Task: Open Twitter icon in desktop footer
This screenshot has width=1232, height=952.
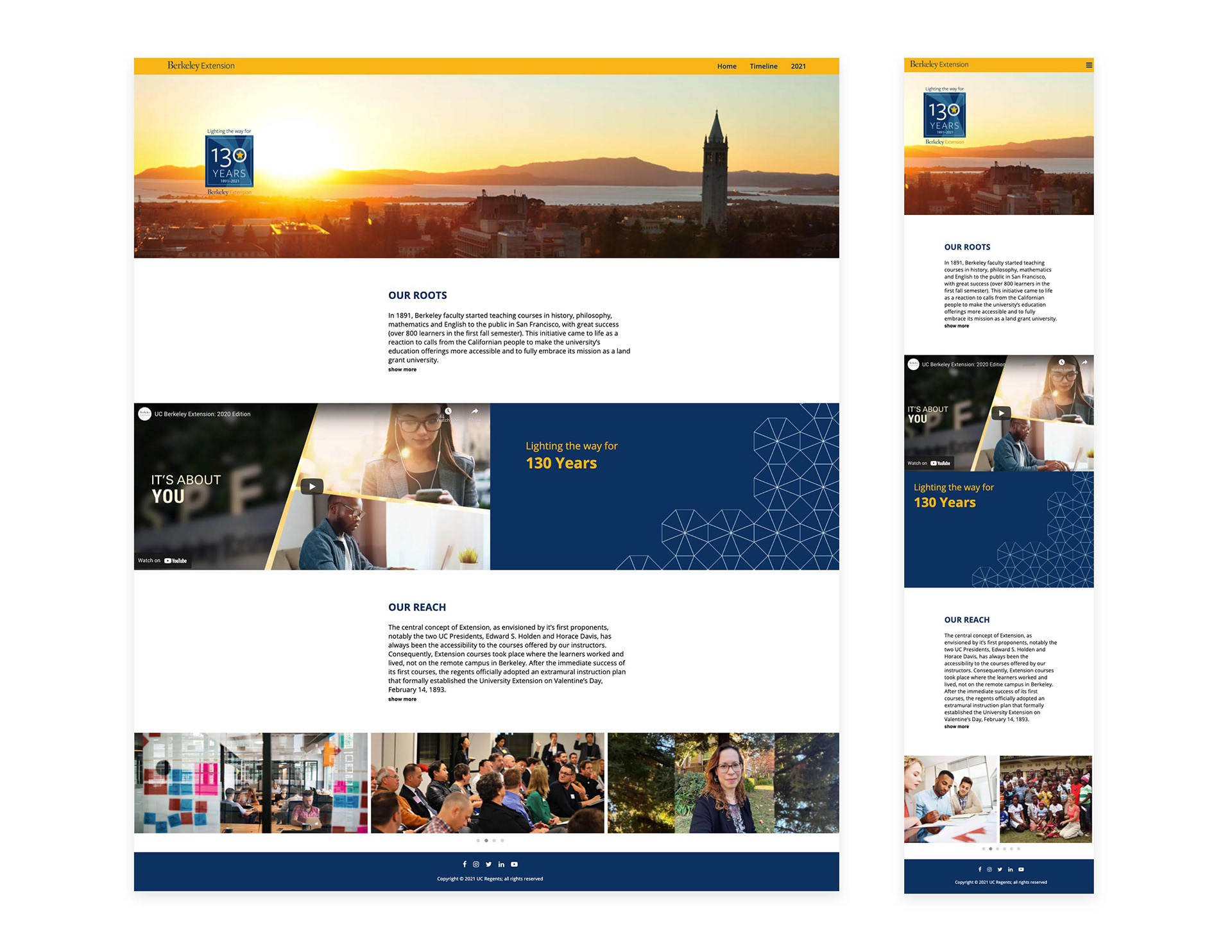Action: [489, 864]
